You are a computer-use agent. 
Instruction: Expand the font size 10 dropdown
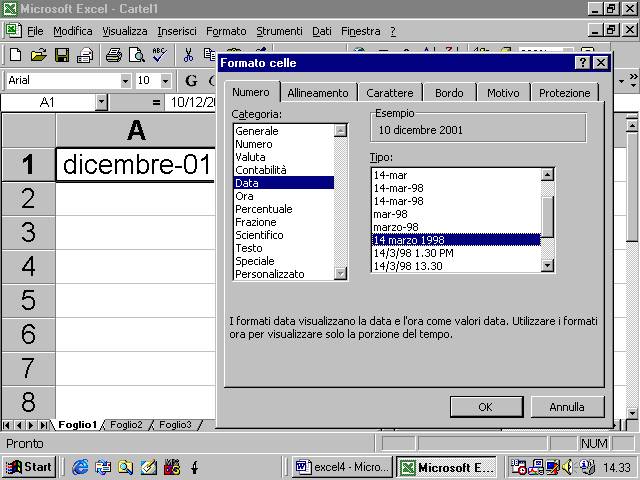coord(165,81)
